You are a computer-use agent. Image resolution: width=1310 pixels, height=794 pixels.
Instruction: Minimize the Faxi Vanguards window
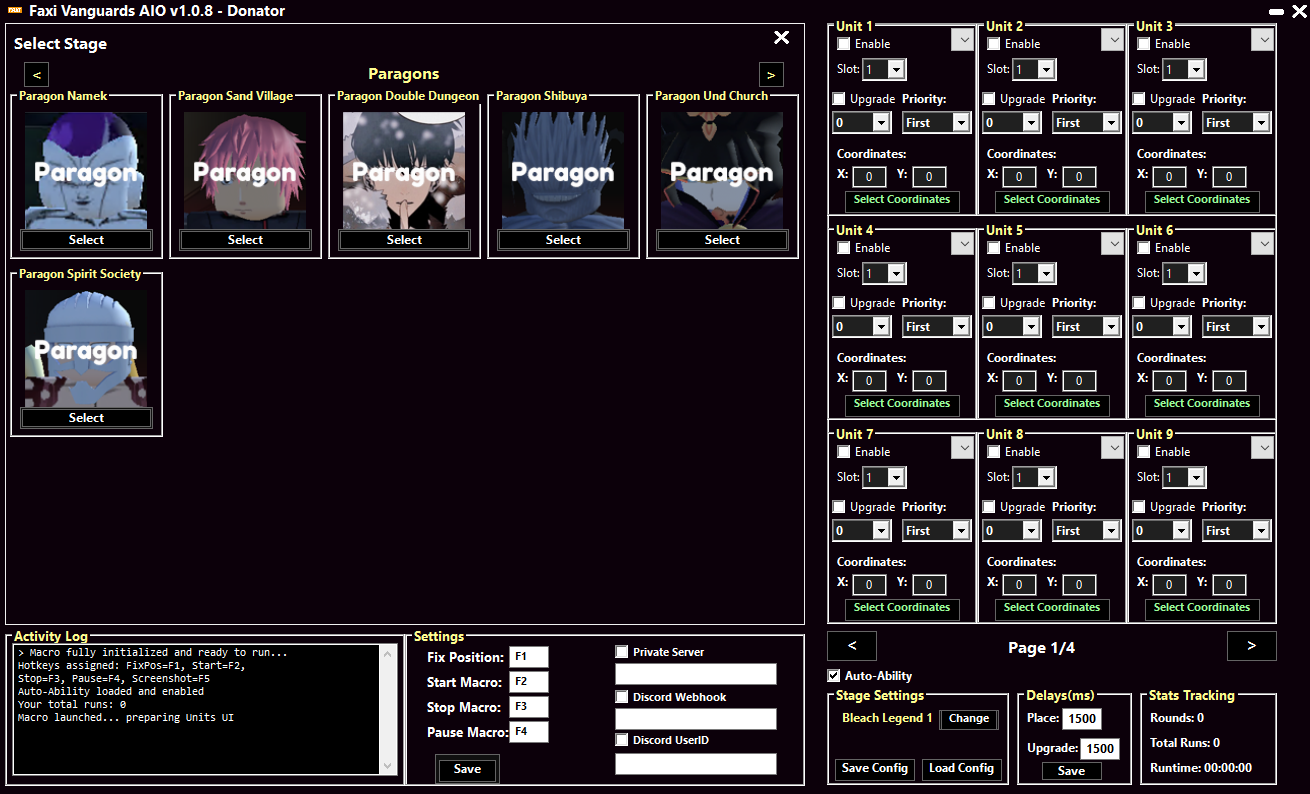1275,11
